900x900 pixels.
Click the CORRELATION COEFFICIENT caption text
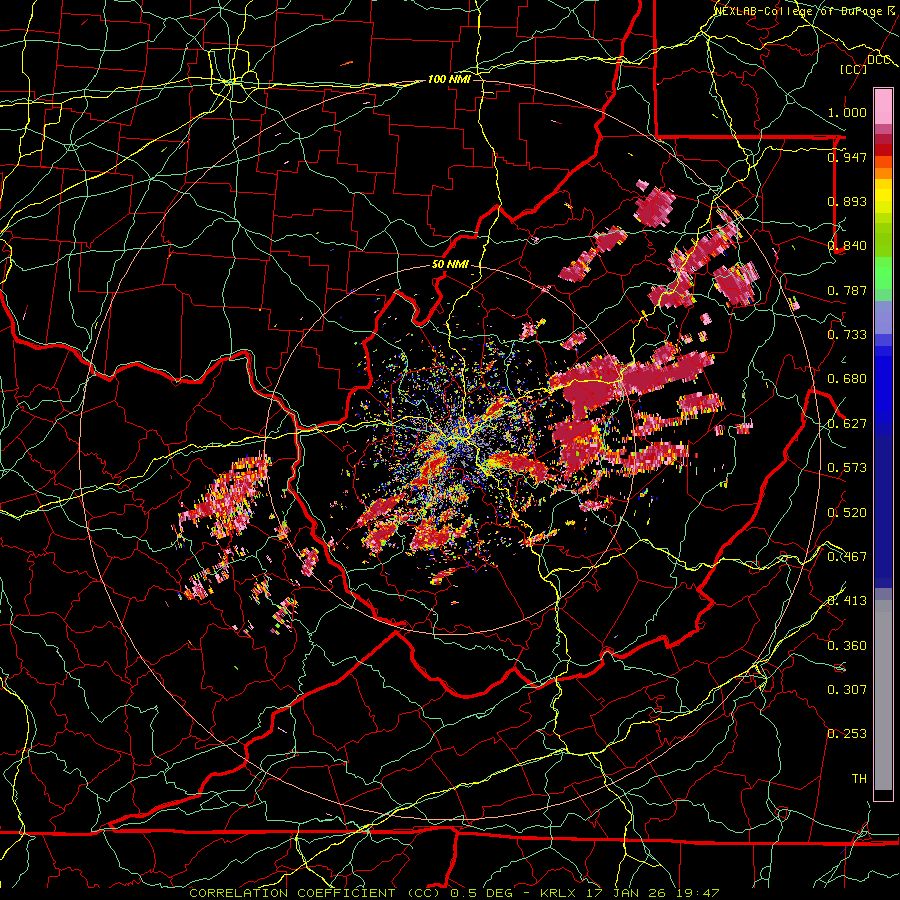(292, 893)
